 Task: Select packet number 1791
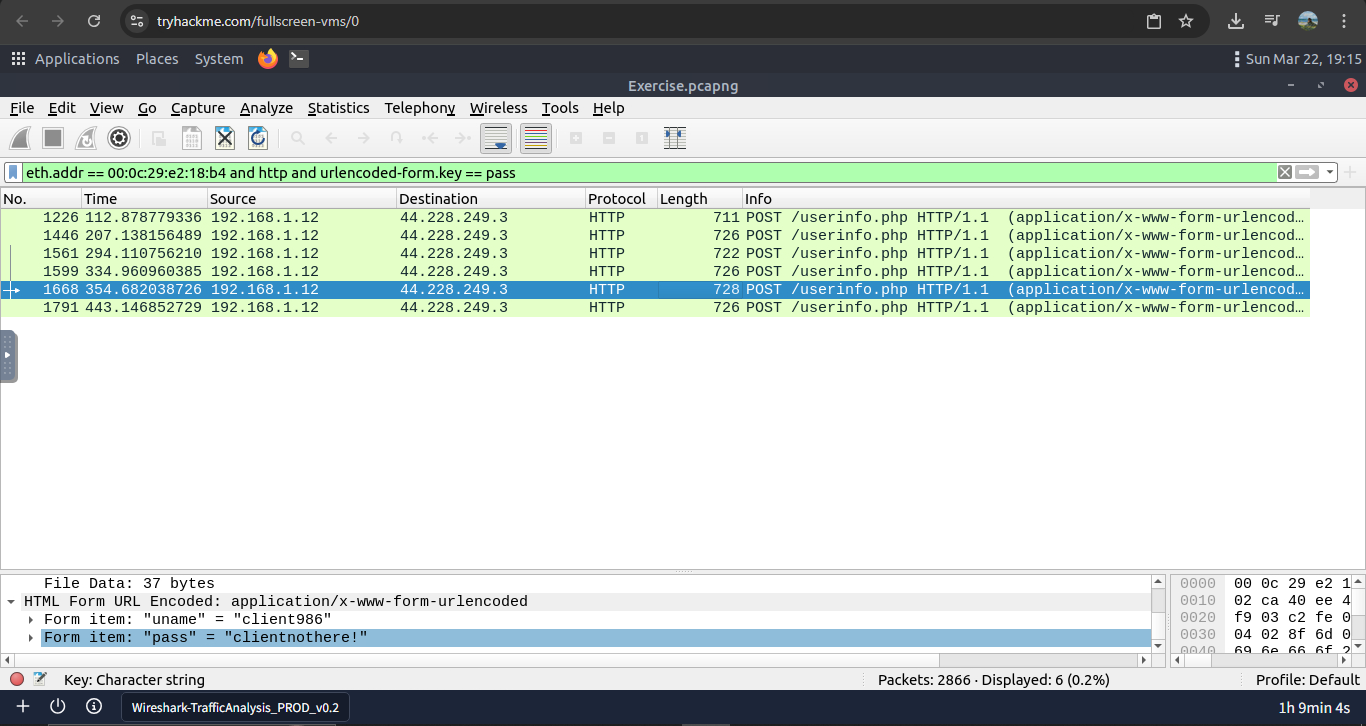pos(655,307)
